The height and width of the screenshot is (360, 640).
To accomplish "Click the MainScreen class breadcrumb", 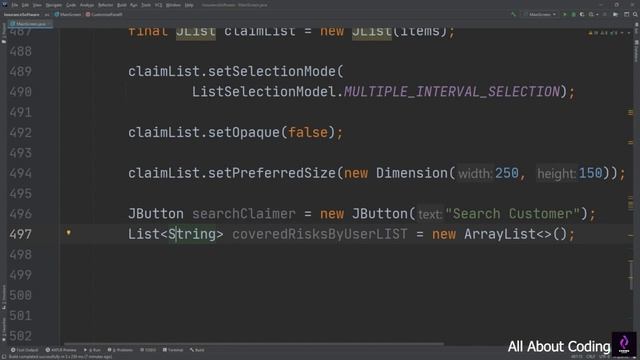I will coord(68,14).
